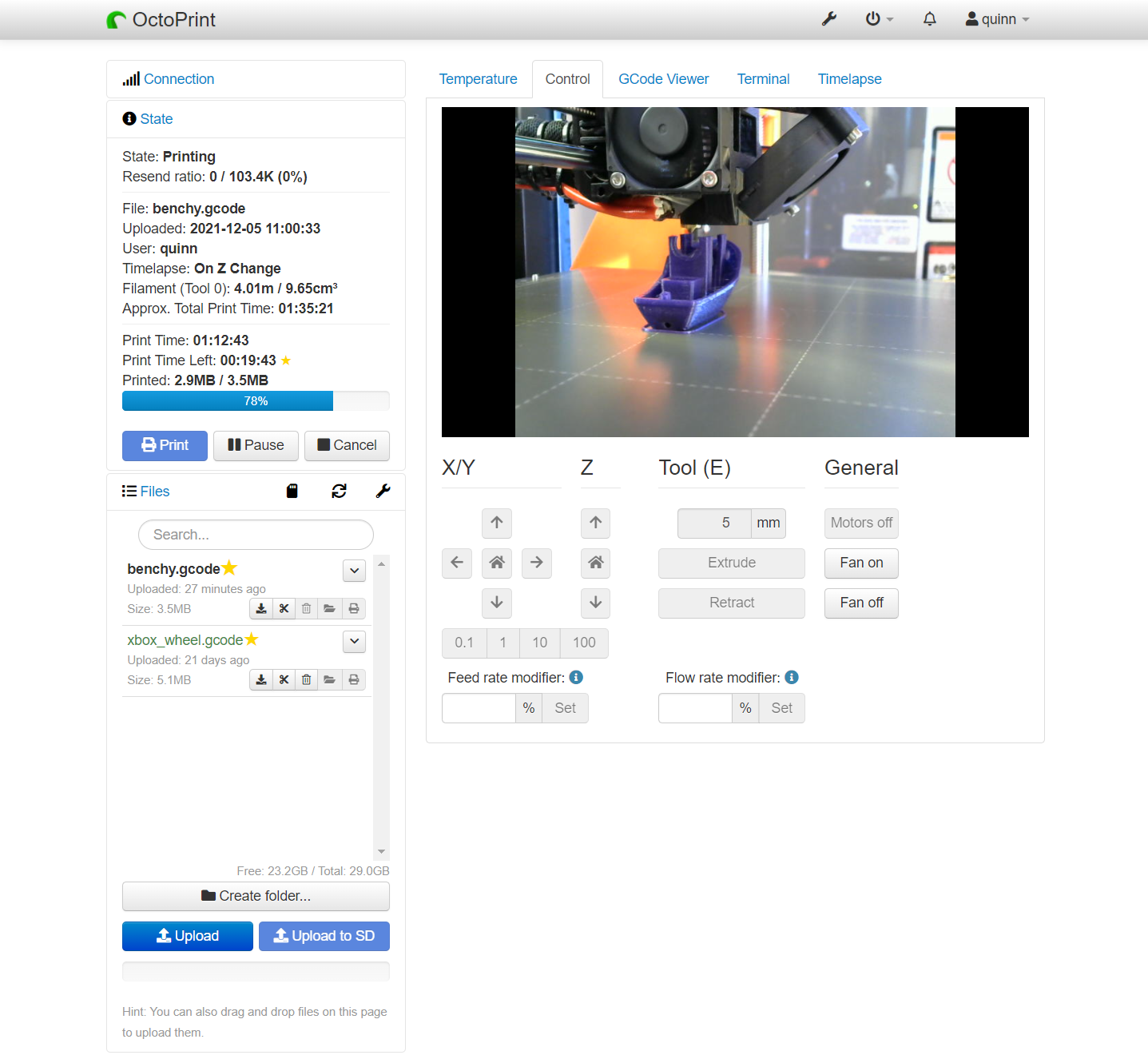Home the Z axis
This screenshot has width=1148, height=1055.
click(x=595, y=563)
